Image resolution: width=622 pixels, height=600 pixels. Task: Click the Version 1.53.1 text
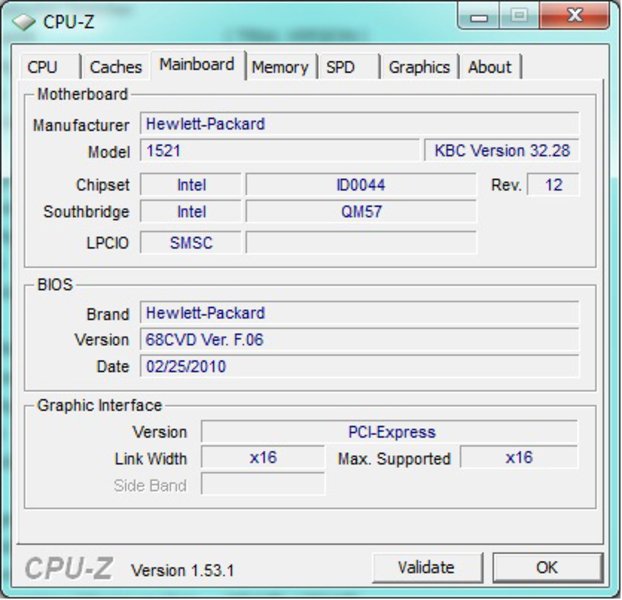[x=183, y=570]
